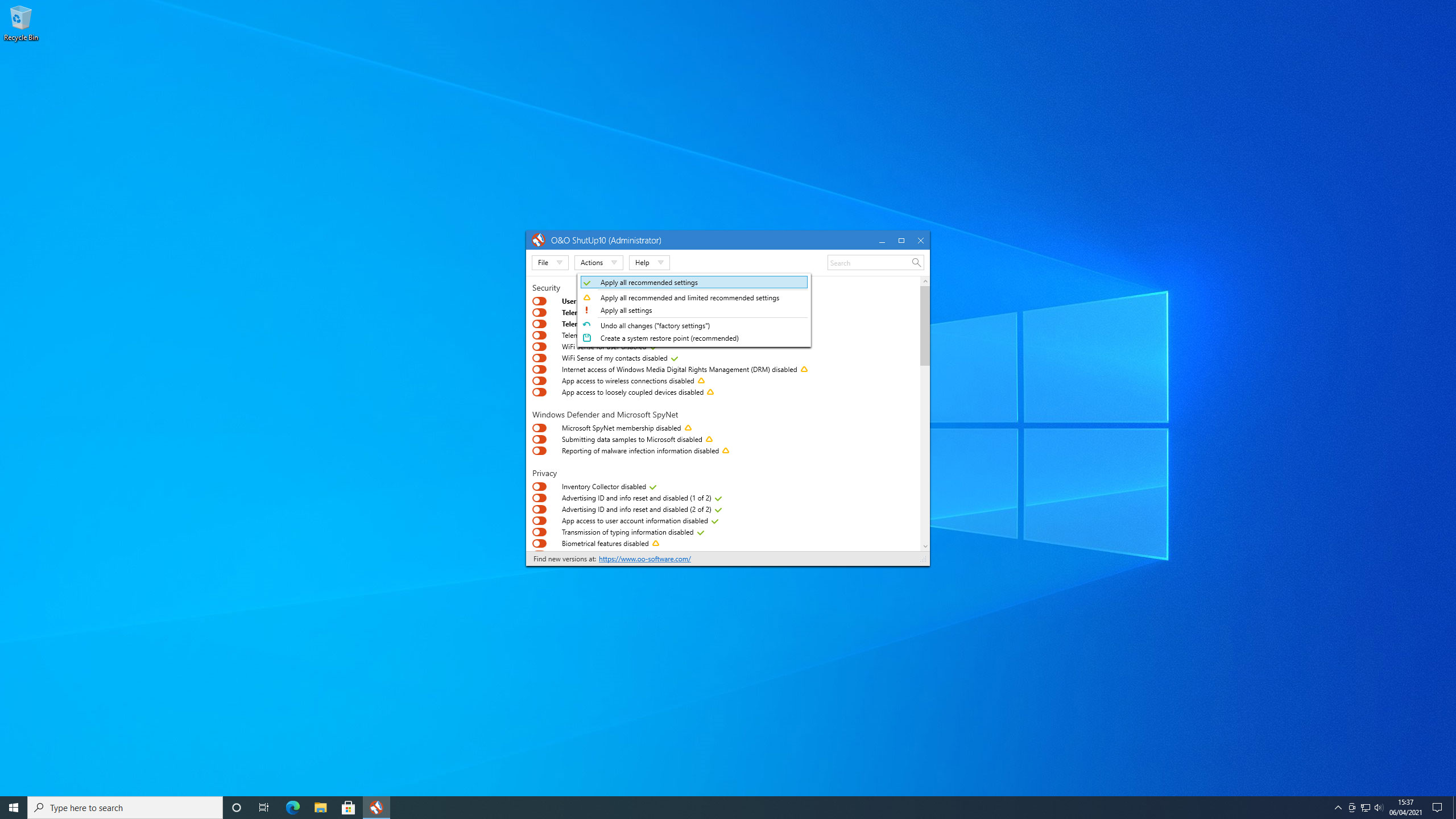
Task: Click the Windows taskbar search box
Action: 125,808
